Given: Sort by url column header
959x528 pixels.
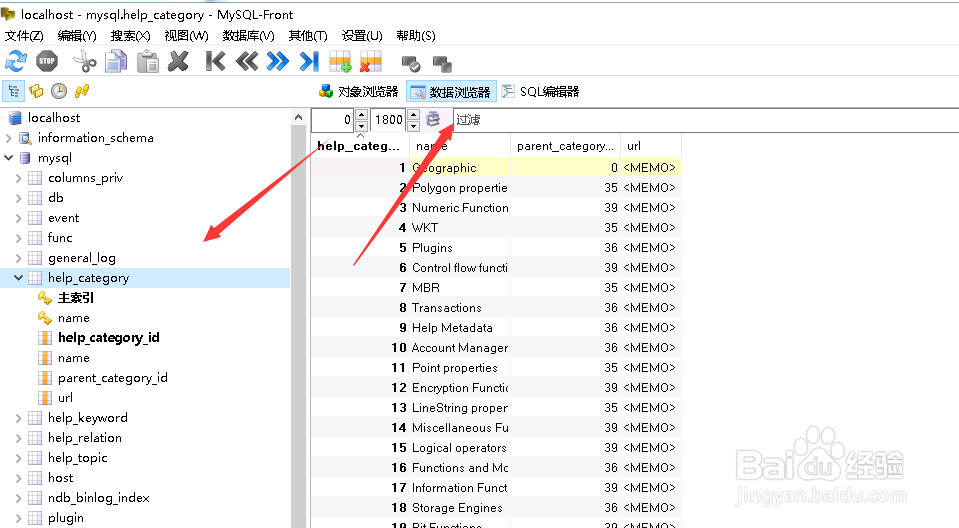Looking at the screenshot, I should 650,146.
